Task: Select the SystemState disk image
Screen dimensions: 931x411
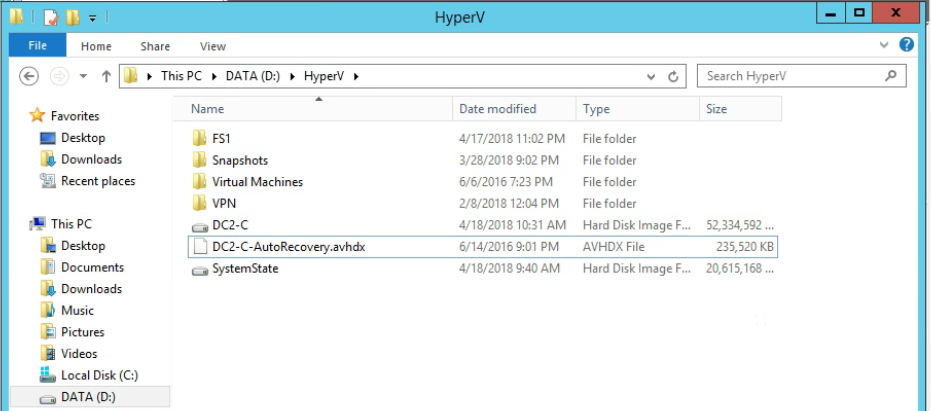Action: pos(245,268)
